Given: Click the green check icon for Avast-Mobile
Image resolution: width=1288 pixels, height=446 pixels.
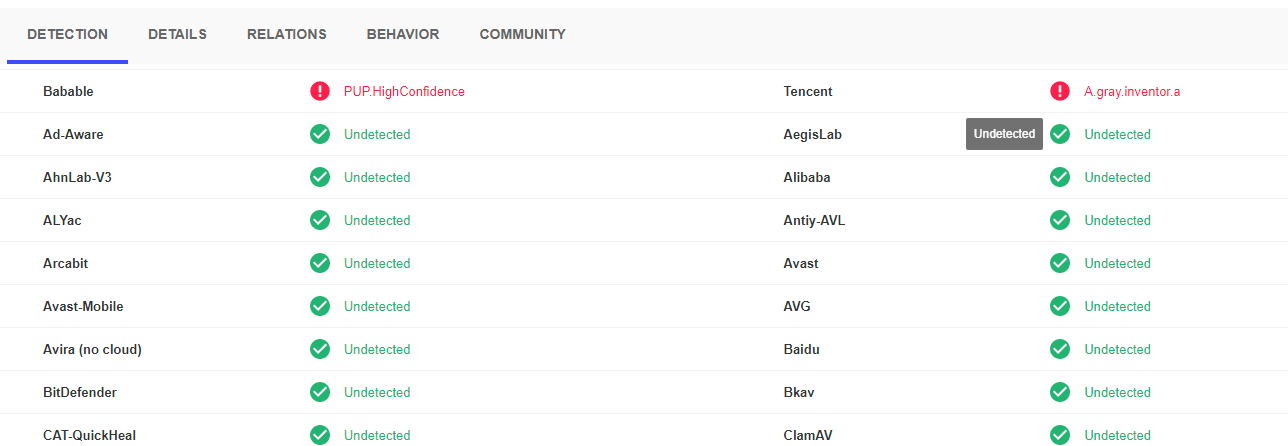Looking at the screenshot, I should click(x=320, y=306).
